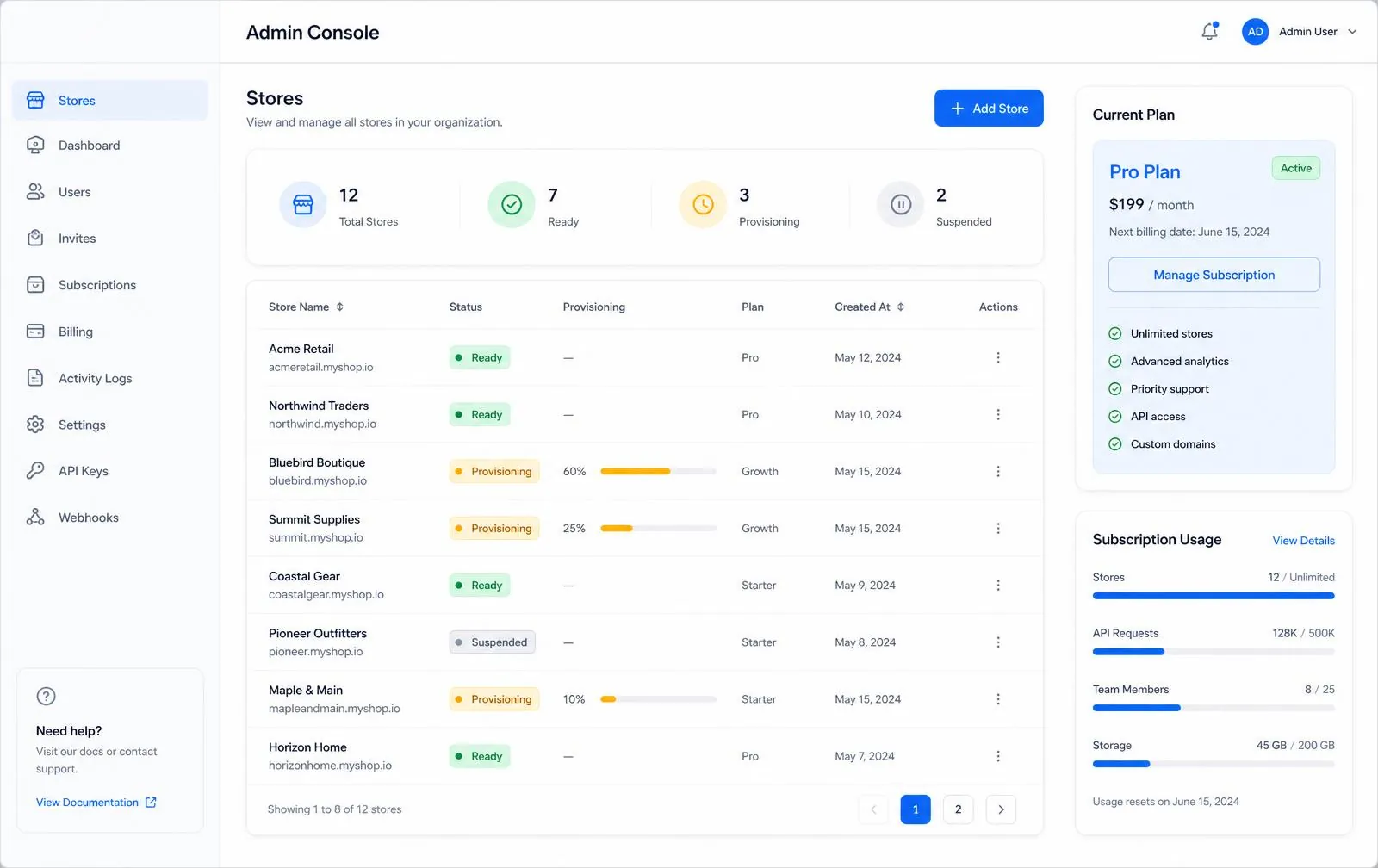Screen dimensions: 1378x868
Task: Click the Bluebird Boutique 60% progress bar
Action: click(x=658, y=471)
